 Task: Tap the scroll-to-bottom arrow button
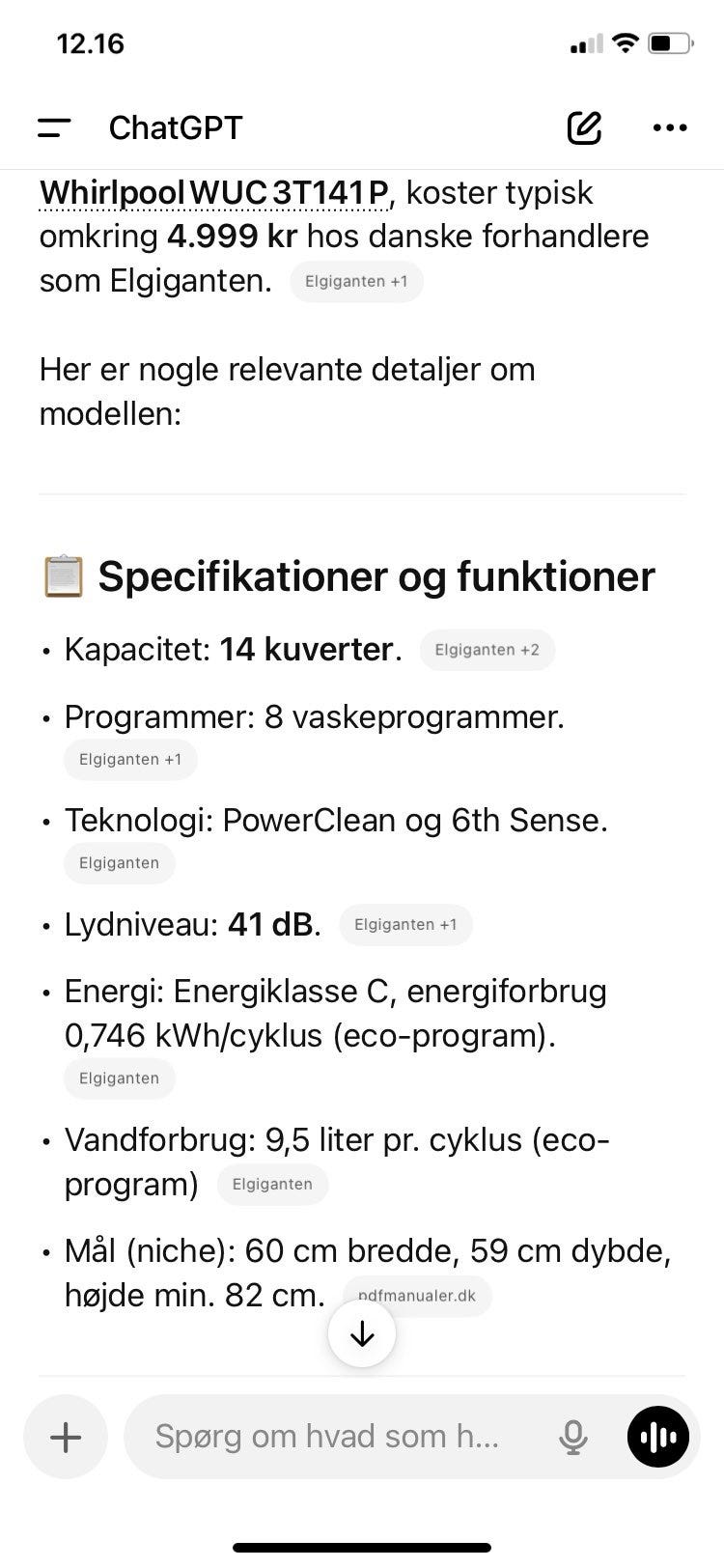click(x=362, y=1334)
